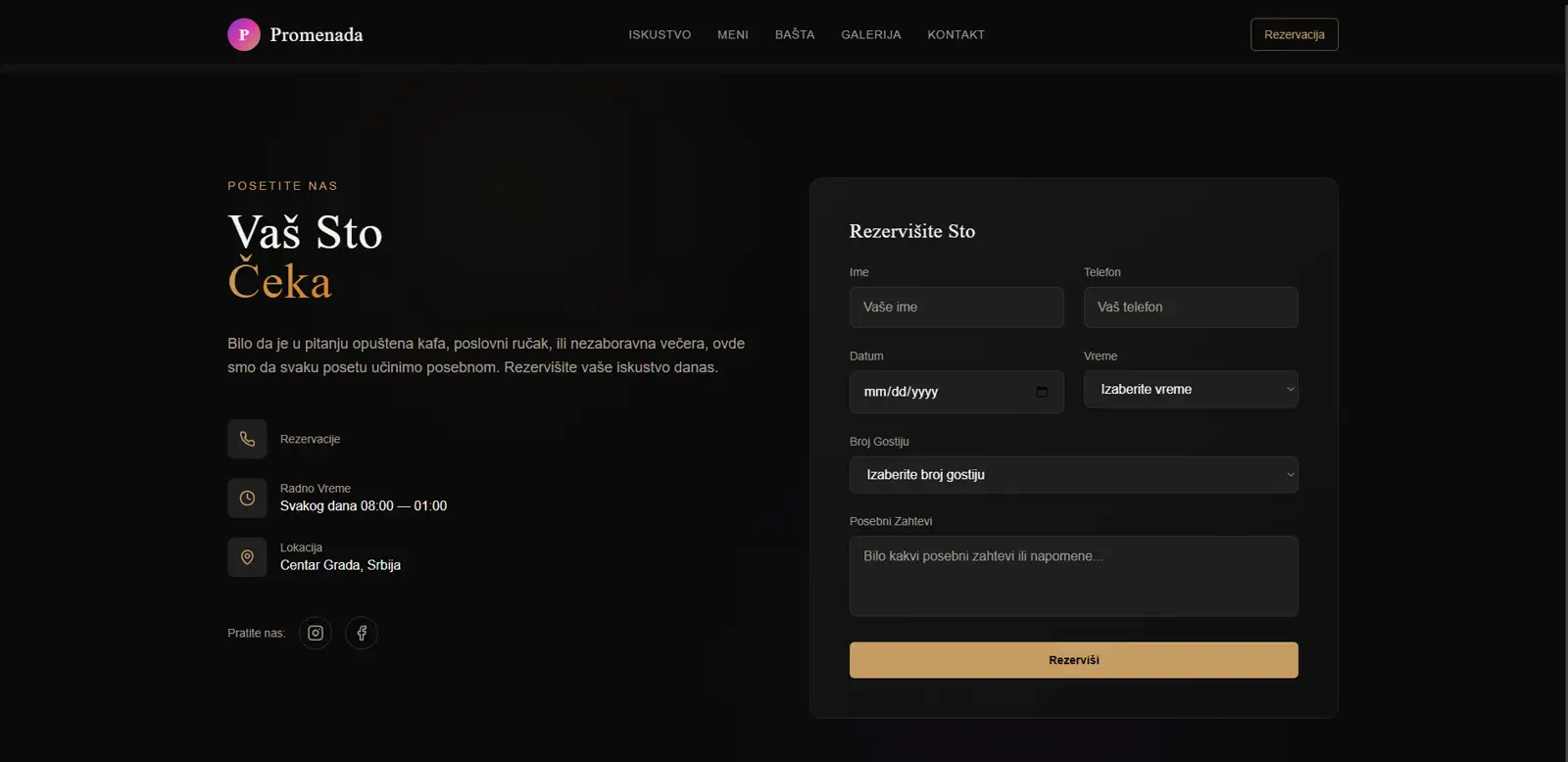Open the Galerija navigation link
This screenshot has width=1568, height=762.
click(870, 34)
